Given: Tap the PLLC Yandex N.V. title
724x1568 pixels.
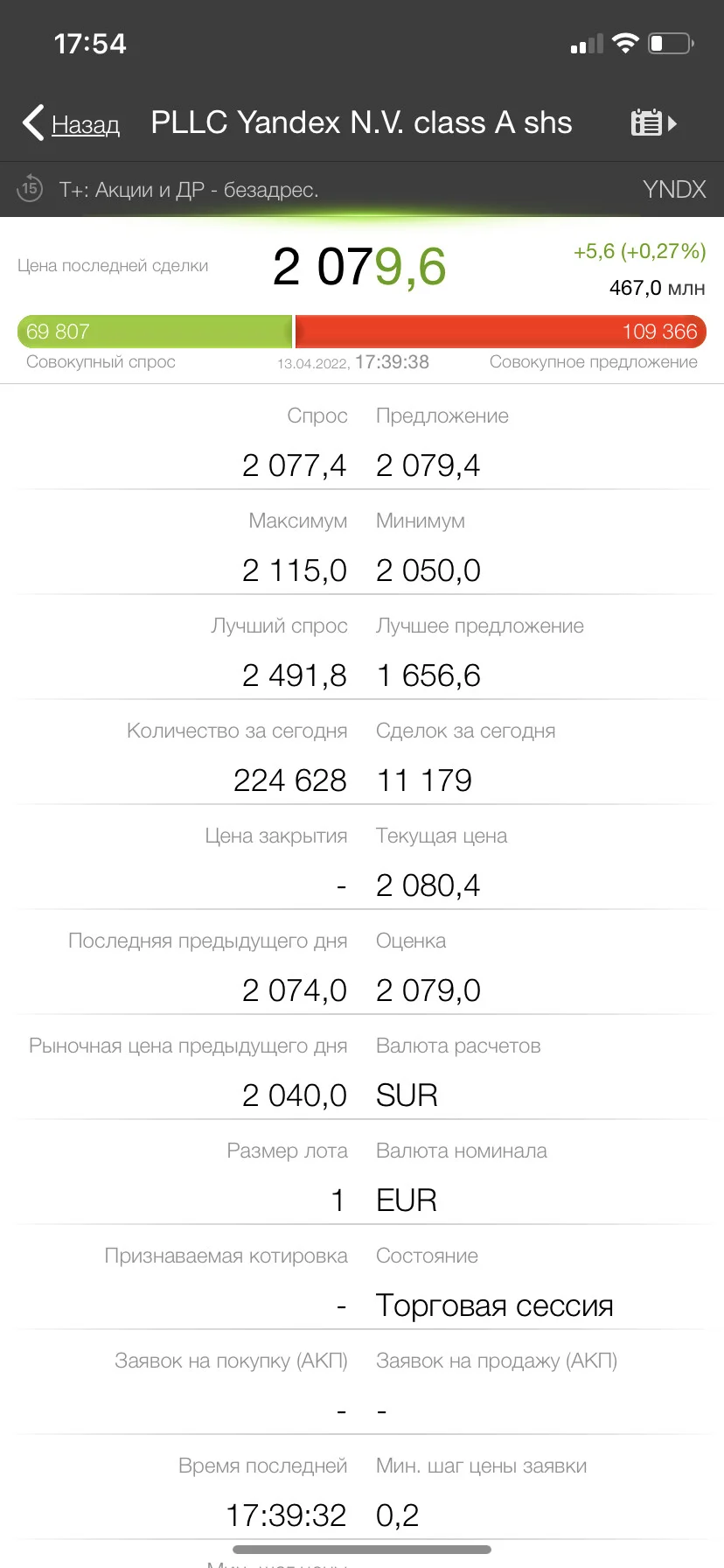Looking at the screenshot, I should [361, 123].
